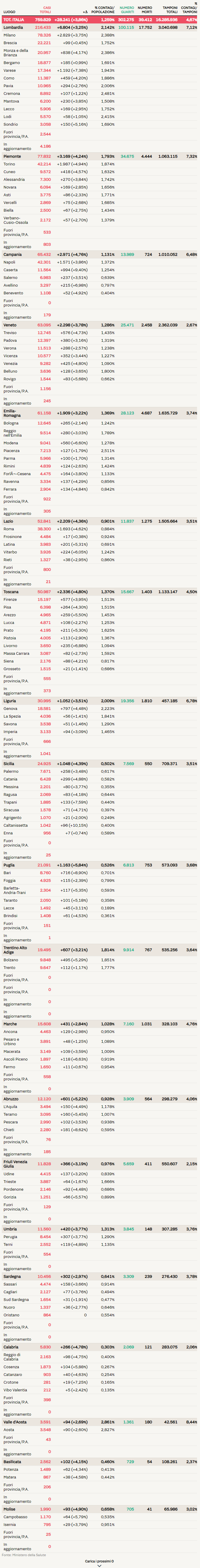200x1568 pixels.
Task: Click the +Δ column header
Action: [85, 12]
